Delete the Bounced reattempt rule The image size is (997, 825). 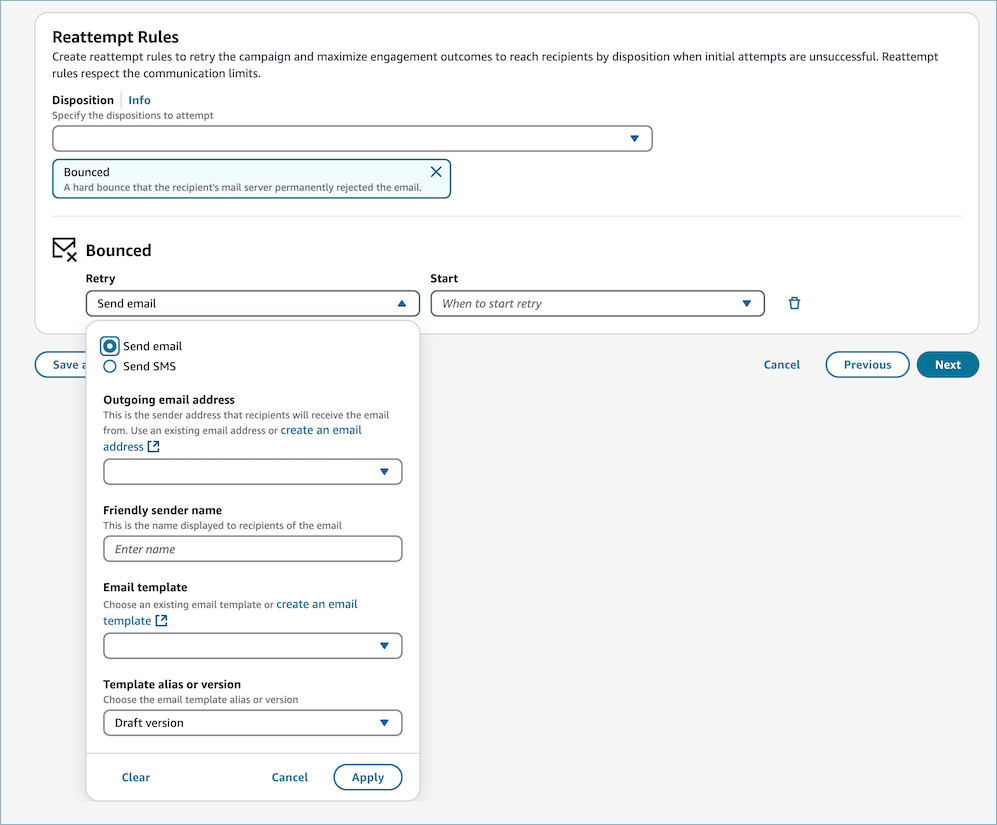pyautogui.click(x=794, y=302)
